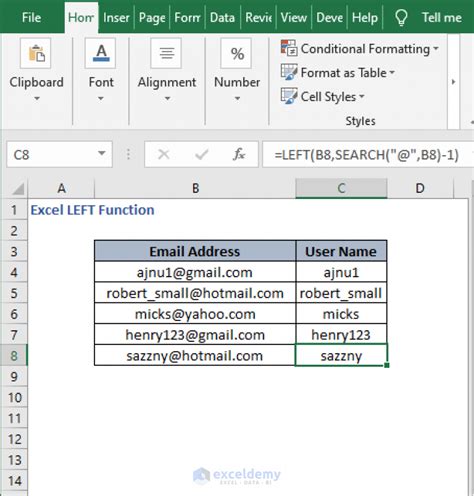Image resolution: width=474 pixels, height=496 pixels.
Task: Expand the Format as Table dropdown arrow
Action: click(392, 72)
